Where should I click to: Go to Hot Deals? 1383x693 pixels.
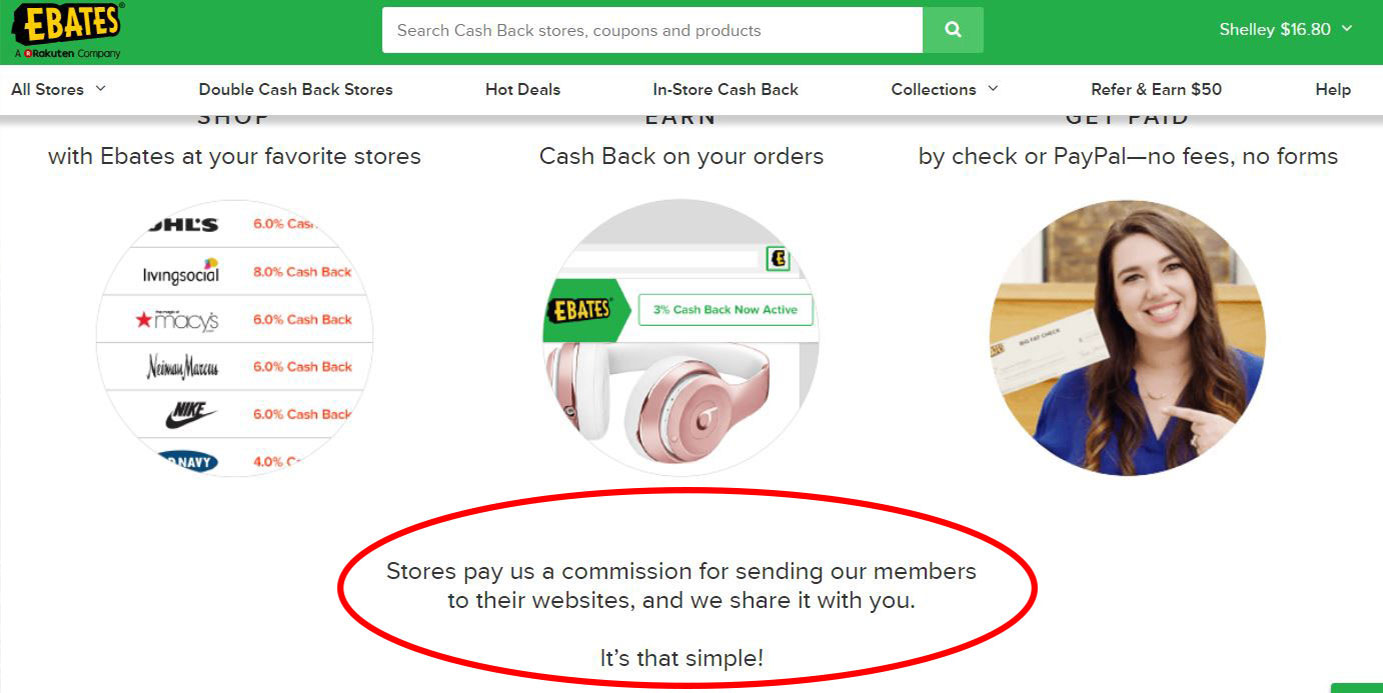523,89
